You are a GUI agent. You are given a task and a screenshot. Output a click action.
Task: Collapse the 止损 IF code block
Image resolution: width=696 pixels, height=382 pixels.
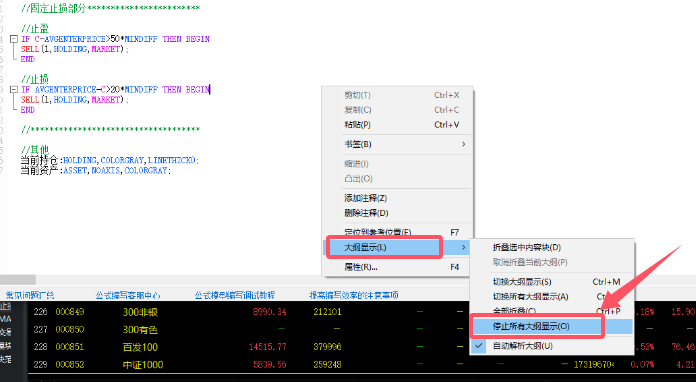[x=14, y=90]
